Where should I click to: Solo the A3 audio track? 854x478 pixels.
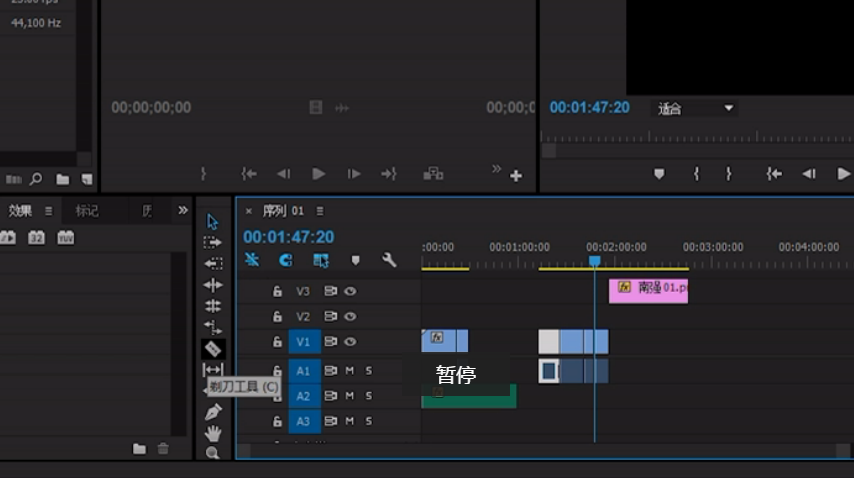(x=369, y=421)
